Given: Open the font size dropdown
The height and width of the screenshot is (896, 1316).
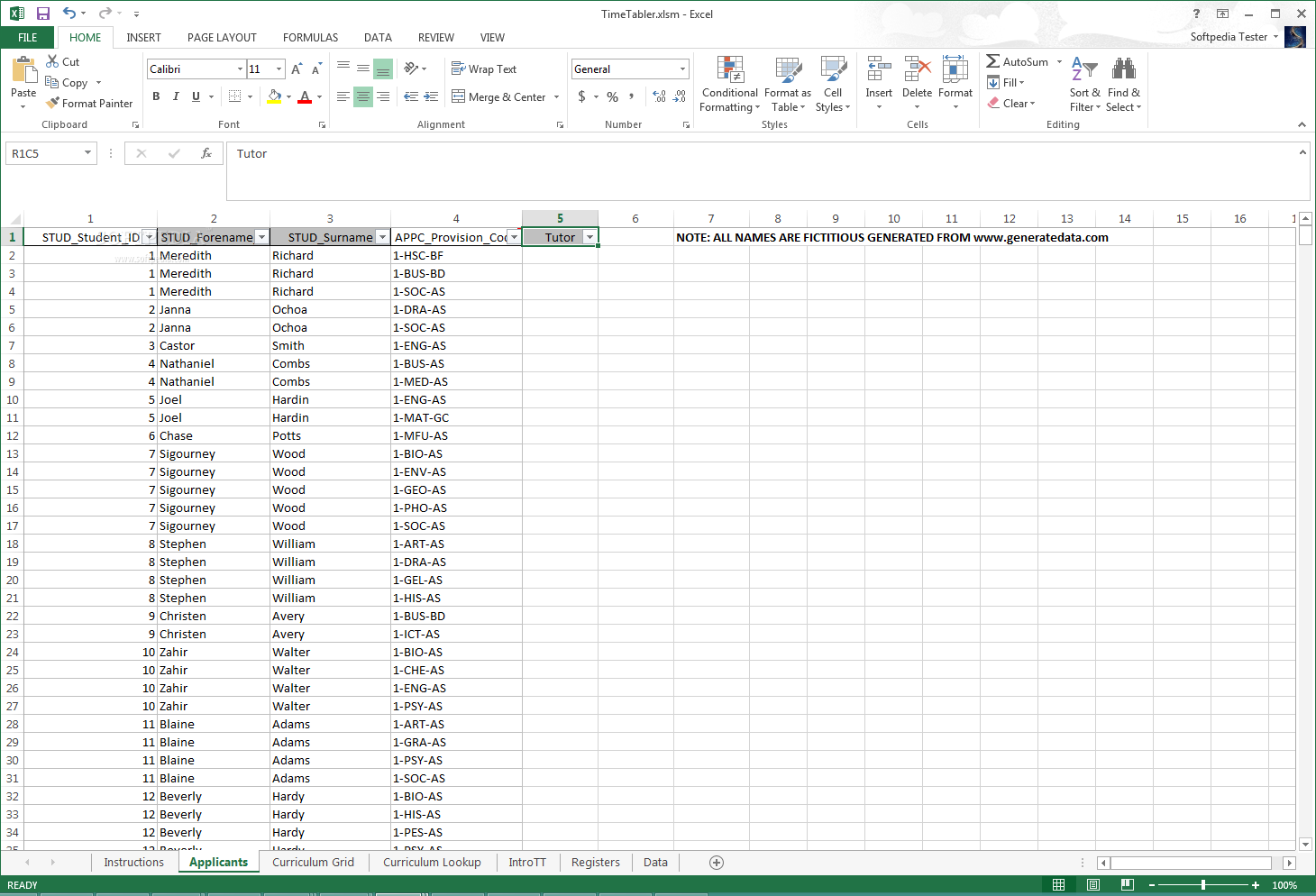Looking at the screenshot, I should [x=279, y=69].
